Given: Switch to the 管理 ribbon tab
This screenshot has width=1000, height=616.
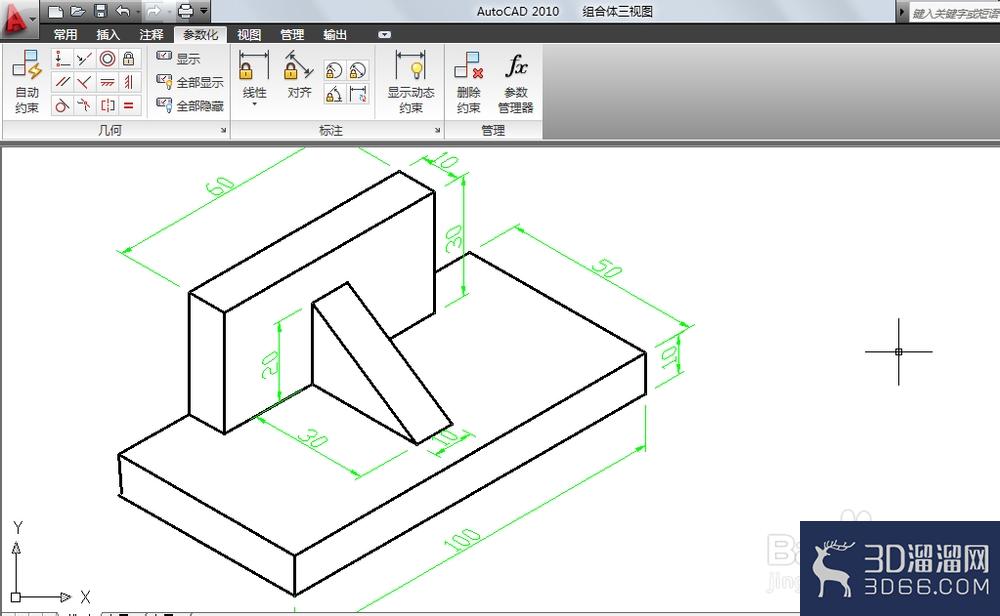Looking at the screenshot, I should pos(292,34).
